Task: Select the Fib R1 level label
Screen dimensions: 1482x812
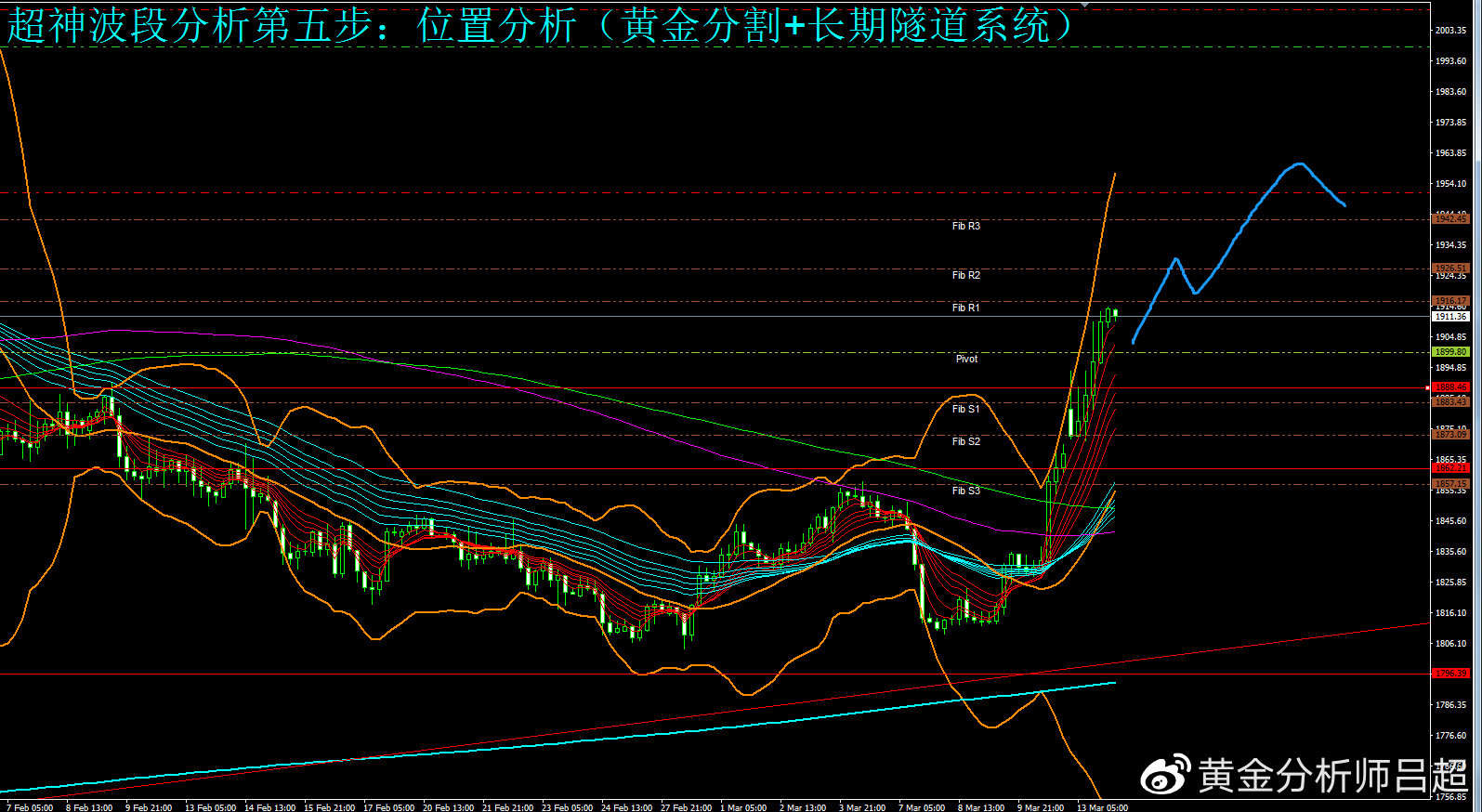Action: (965, 308)
